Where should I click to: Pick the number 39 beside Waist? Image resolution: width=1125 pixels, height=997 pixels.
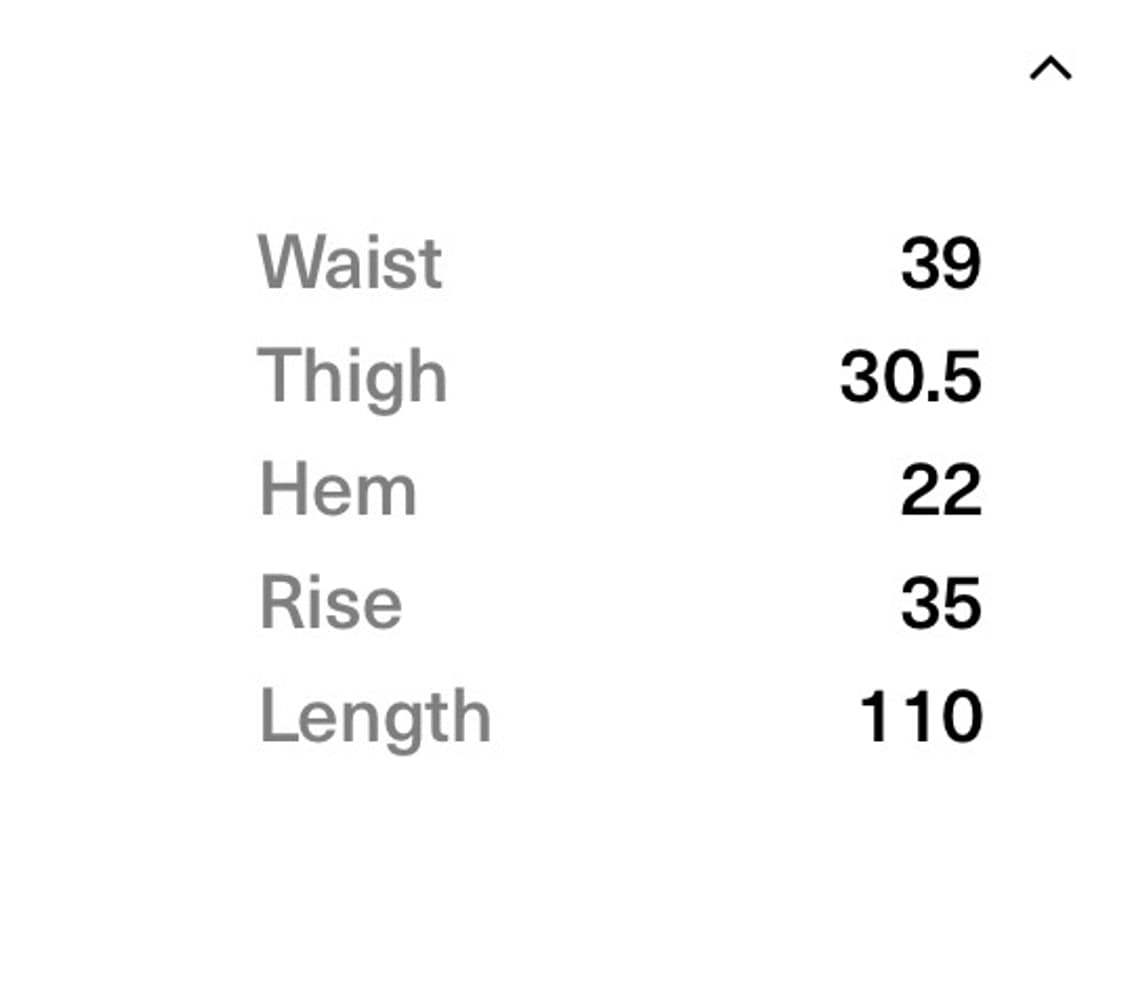click(x=940, y=264)
